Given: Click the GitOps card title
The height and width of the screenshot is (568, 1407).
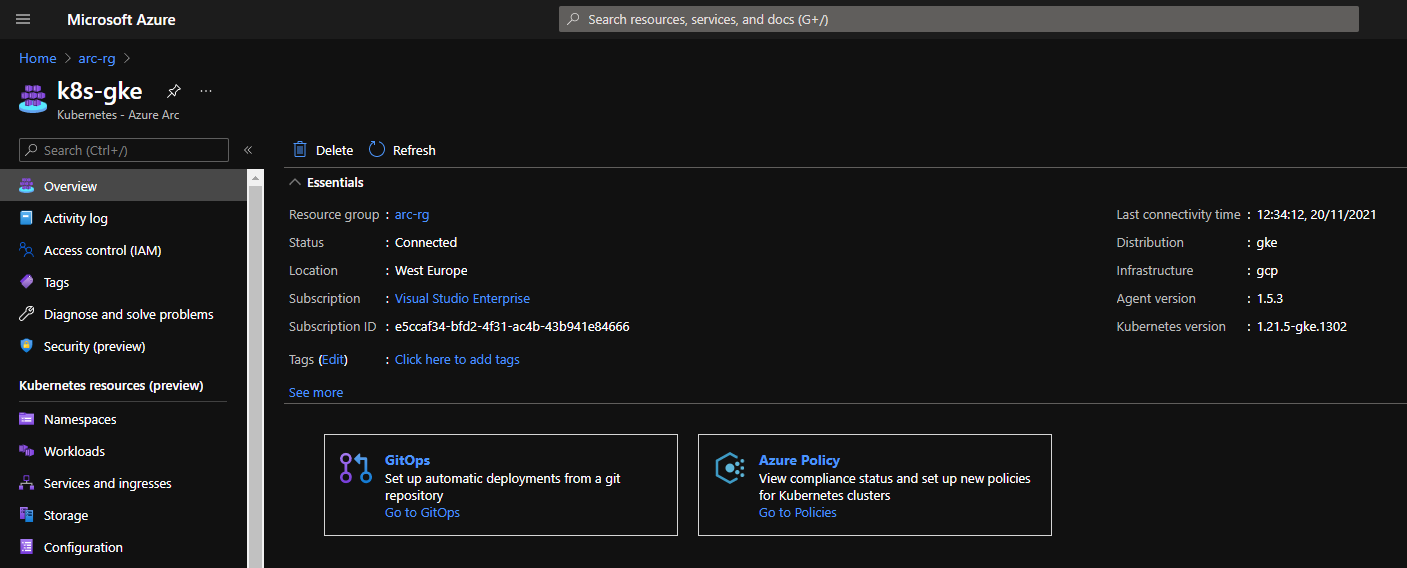Looking at the screenshot, I should coord(407,460).
